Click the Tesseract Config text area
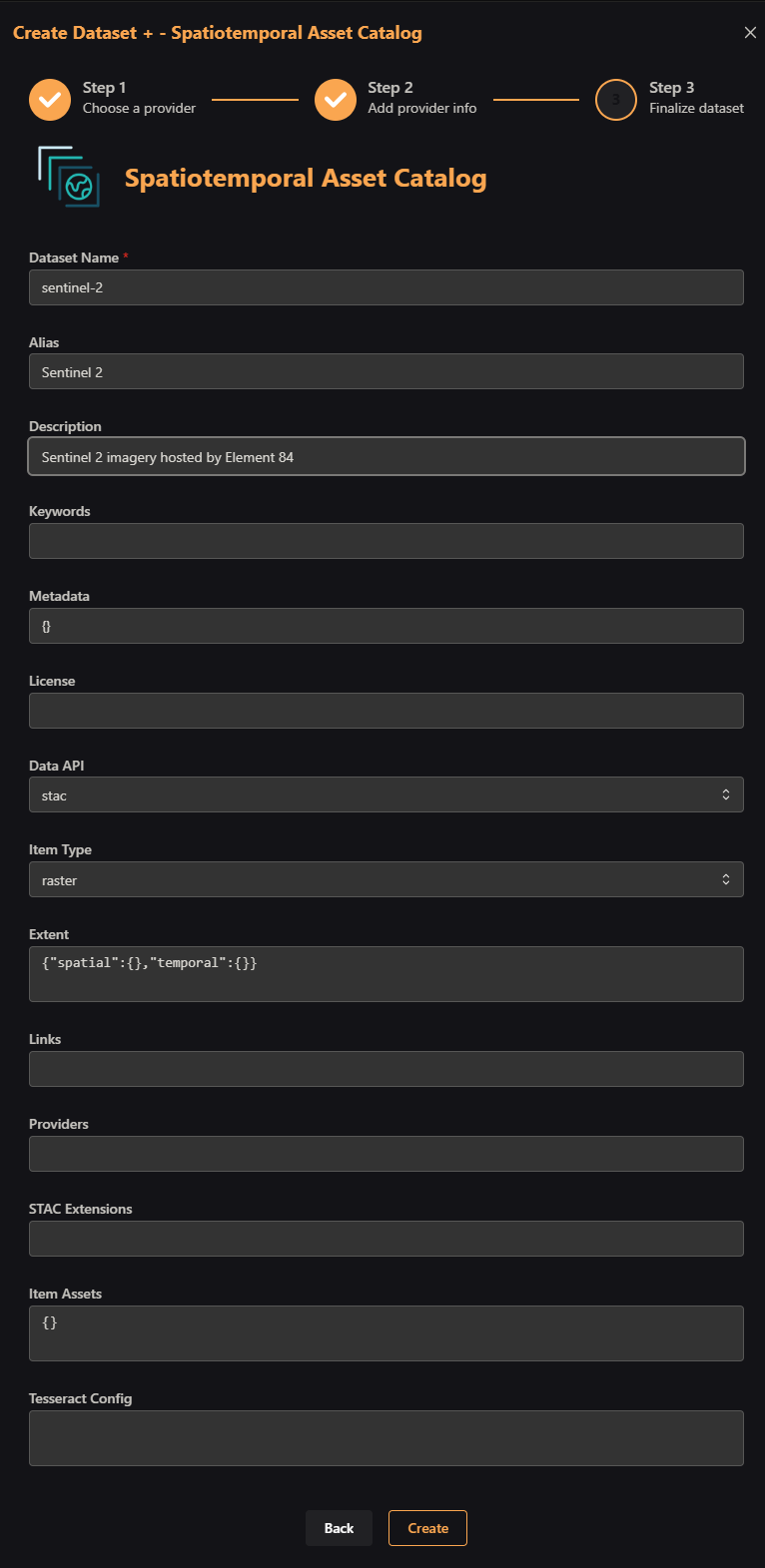 [386, 1438]
